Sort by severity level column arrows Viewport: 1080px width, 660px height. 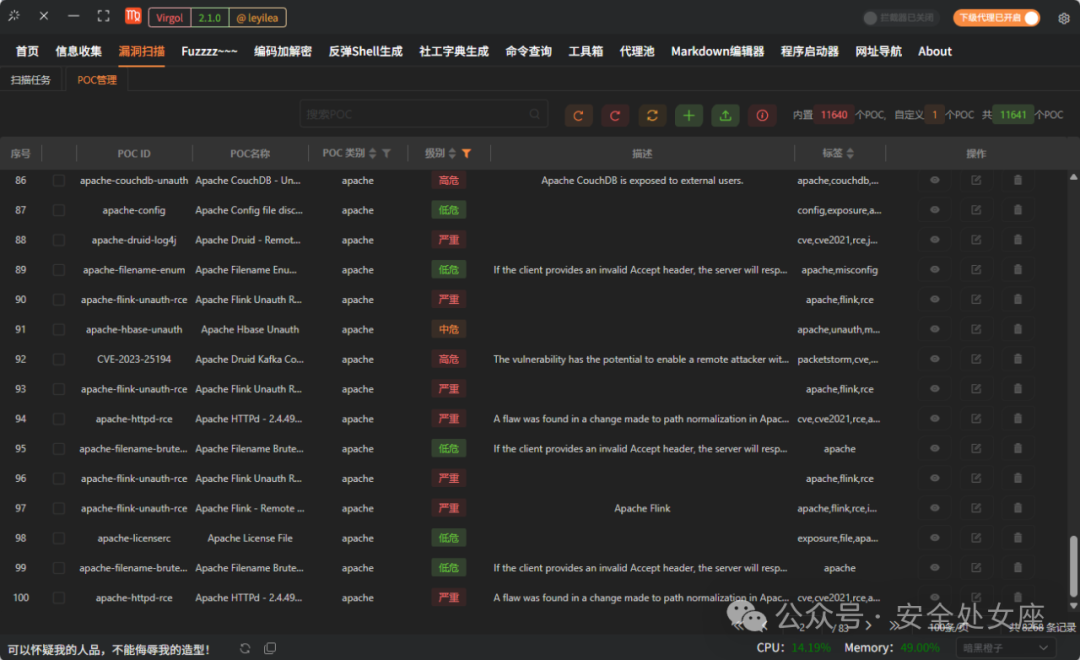[453, 153]
